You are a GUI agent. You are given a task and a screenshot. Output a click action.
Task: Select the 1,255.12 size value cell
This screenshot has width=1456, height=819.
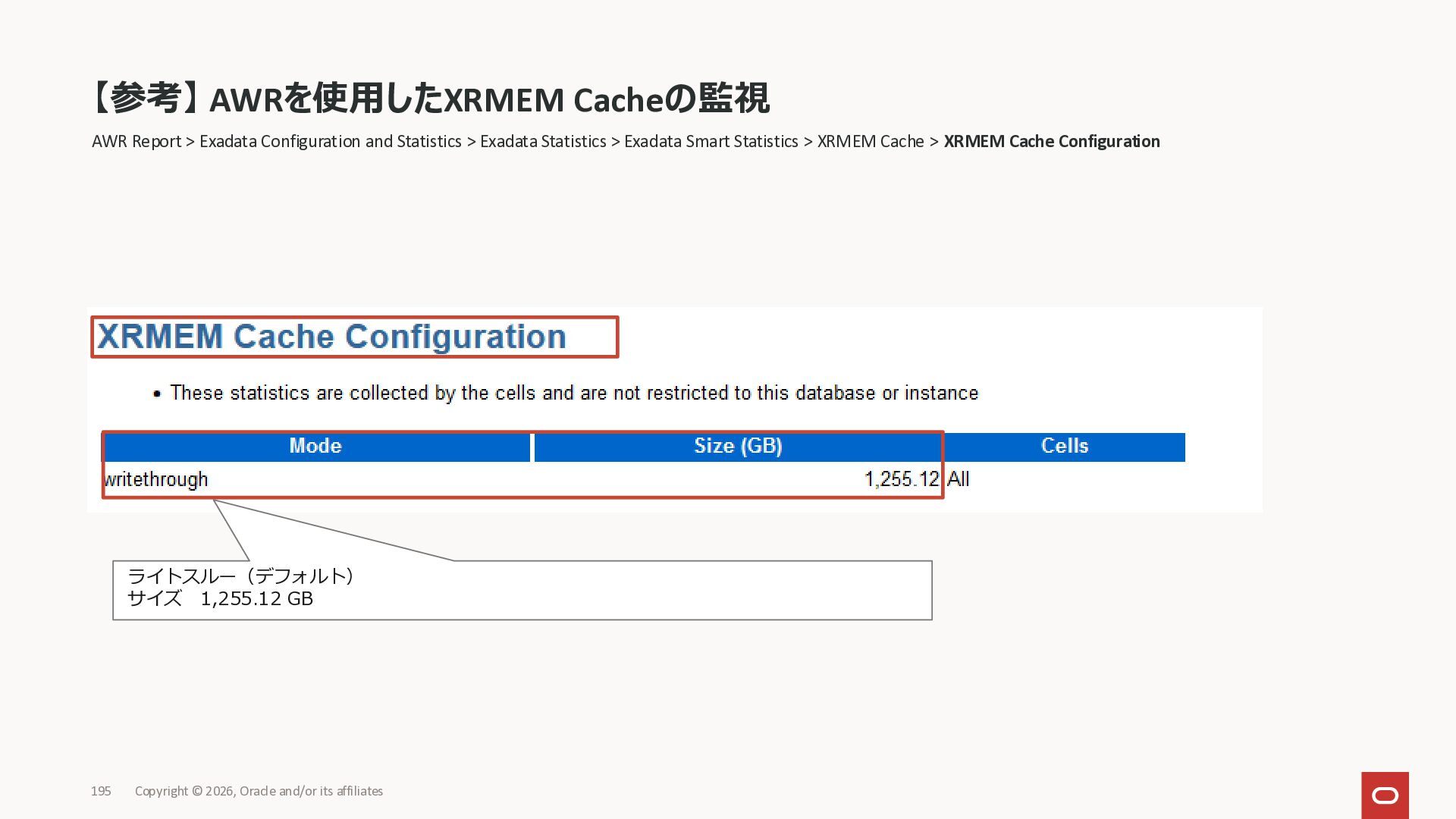[x=901, y=479]
